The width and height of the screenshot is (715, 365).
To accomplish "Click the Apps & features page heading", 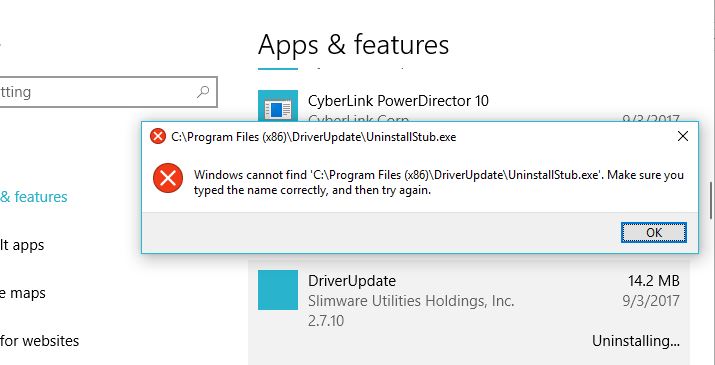I will tap(353, 45).
